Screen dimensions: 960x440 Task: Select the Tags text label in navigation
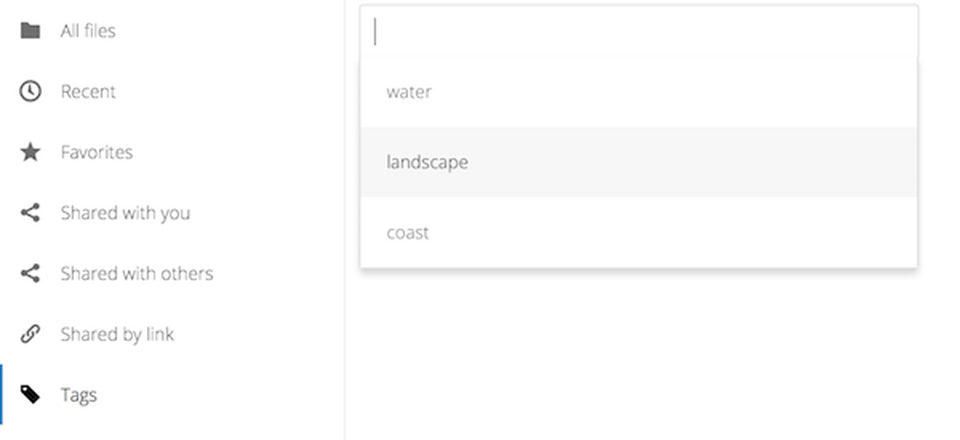[79, 395]
